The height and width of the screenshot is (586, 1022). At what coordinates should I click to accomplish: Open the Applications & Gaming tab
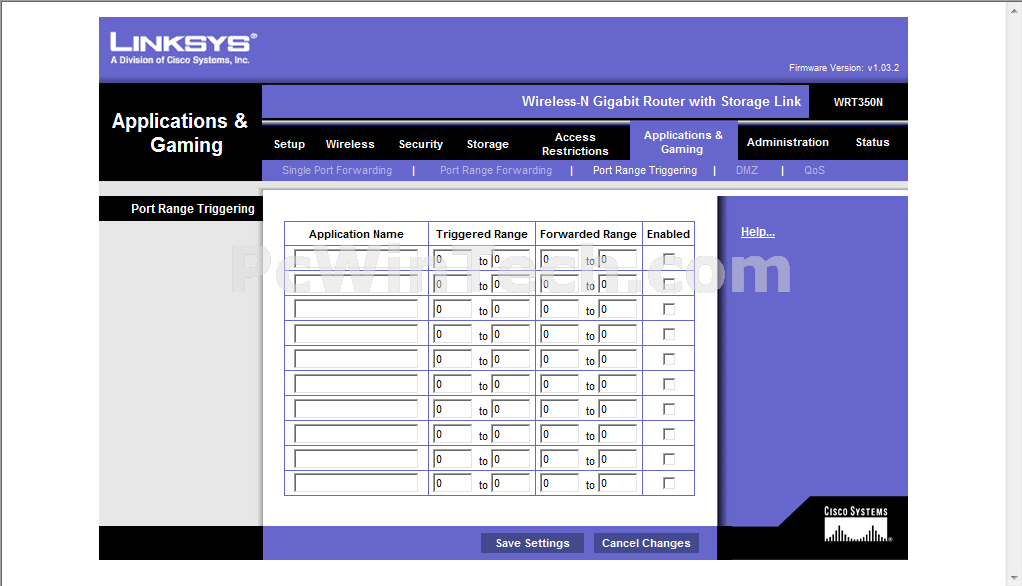[x=683, y=142]
